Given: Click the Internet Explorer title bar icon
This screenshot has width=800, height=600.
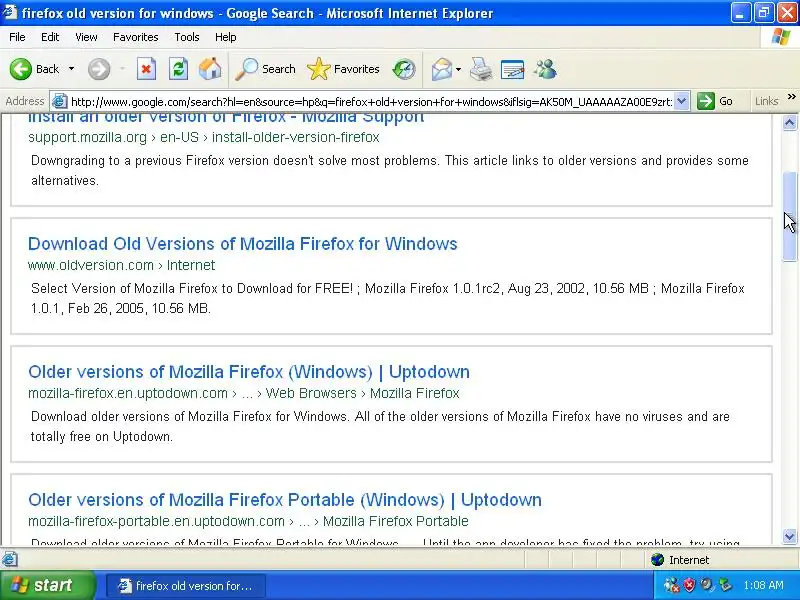Looking at the screenshot, I should [x=10, y=13].
